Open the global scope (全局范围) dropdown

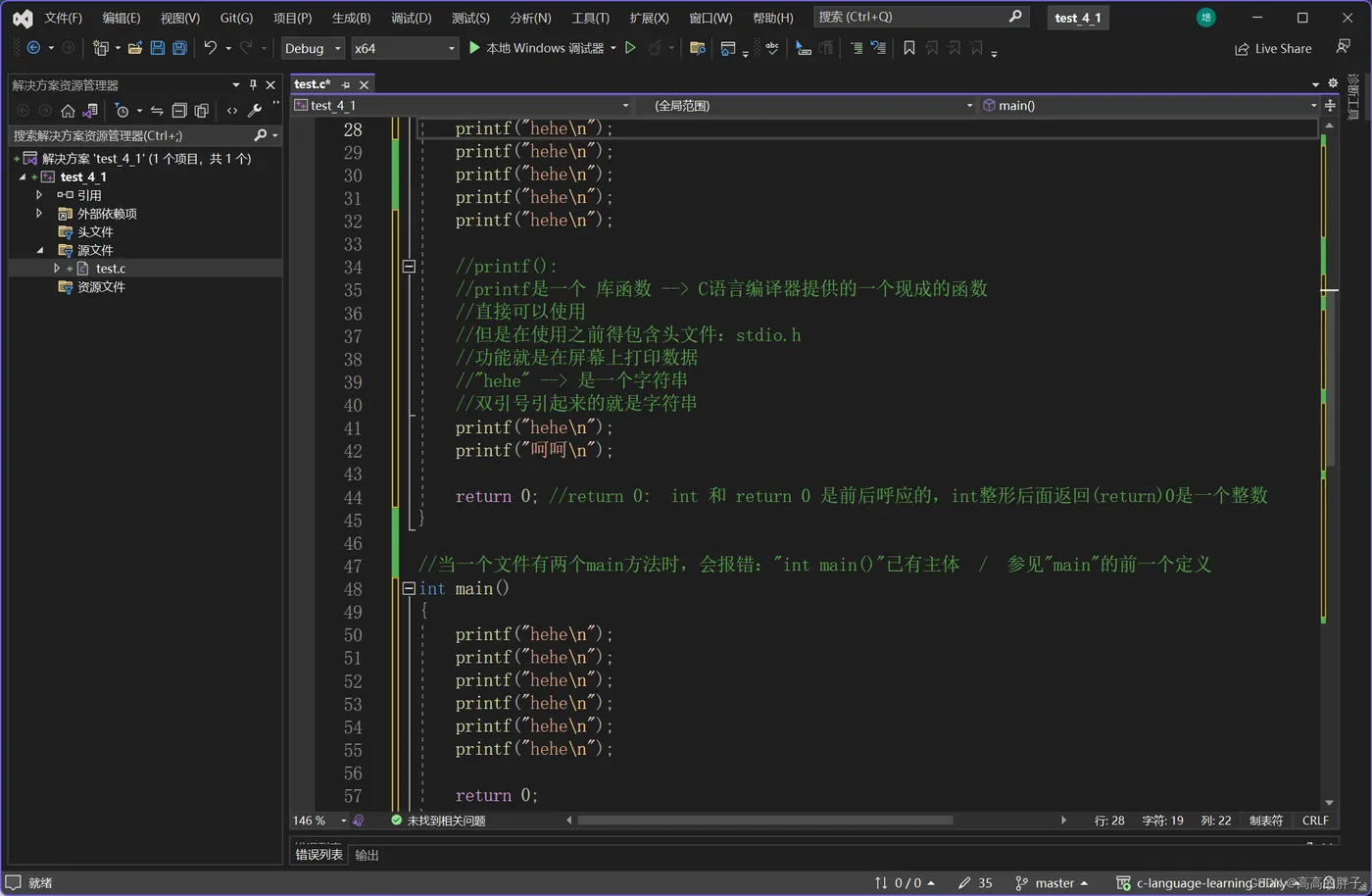(x=807, y=105)
